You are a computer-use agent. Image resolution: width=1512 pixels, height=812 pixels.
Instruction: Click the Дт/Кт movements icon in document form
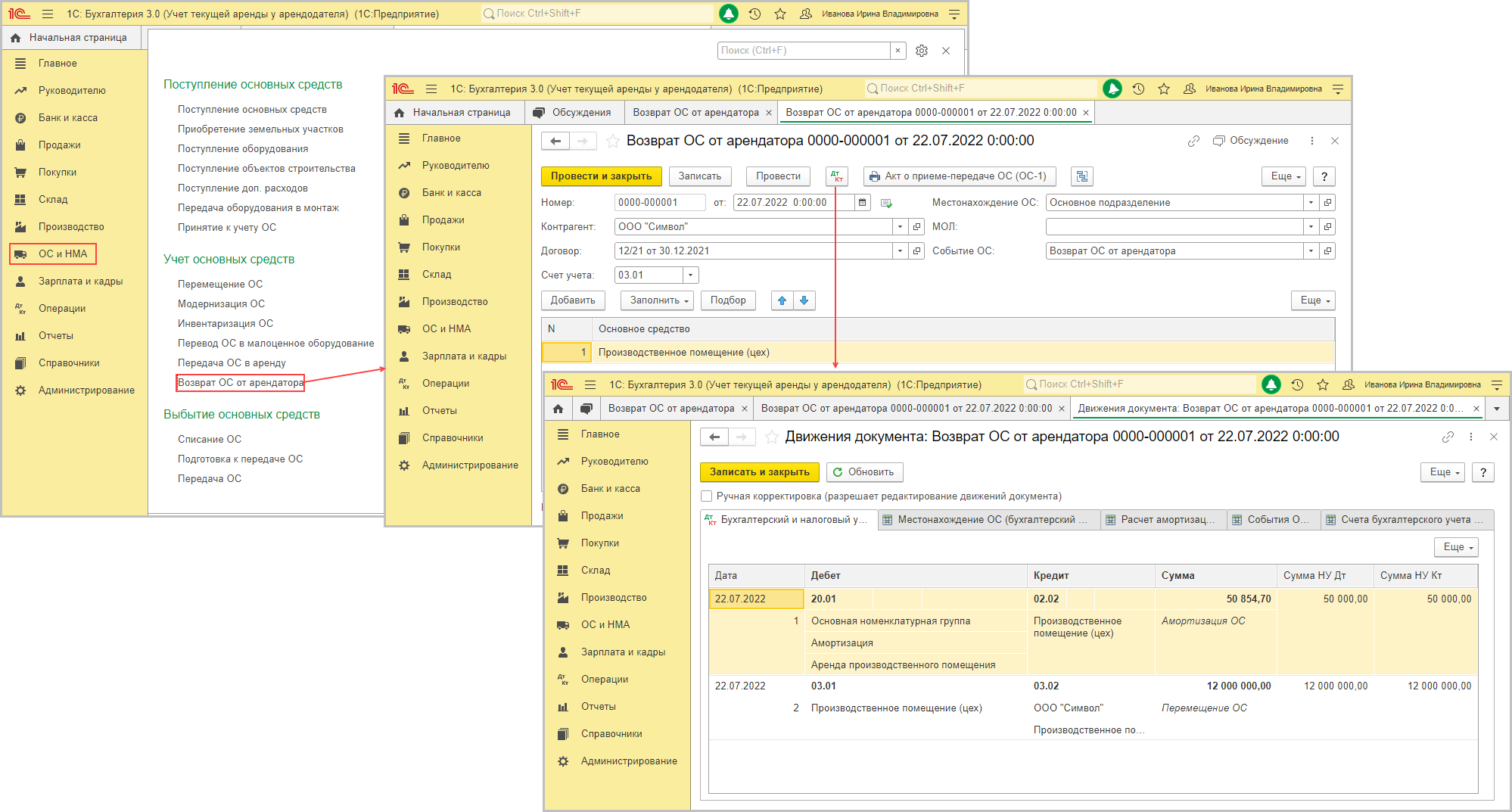(837, 176)
